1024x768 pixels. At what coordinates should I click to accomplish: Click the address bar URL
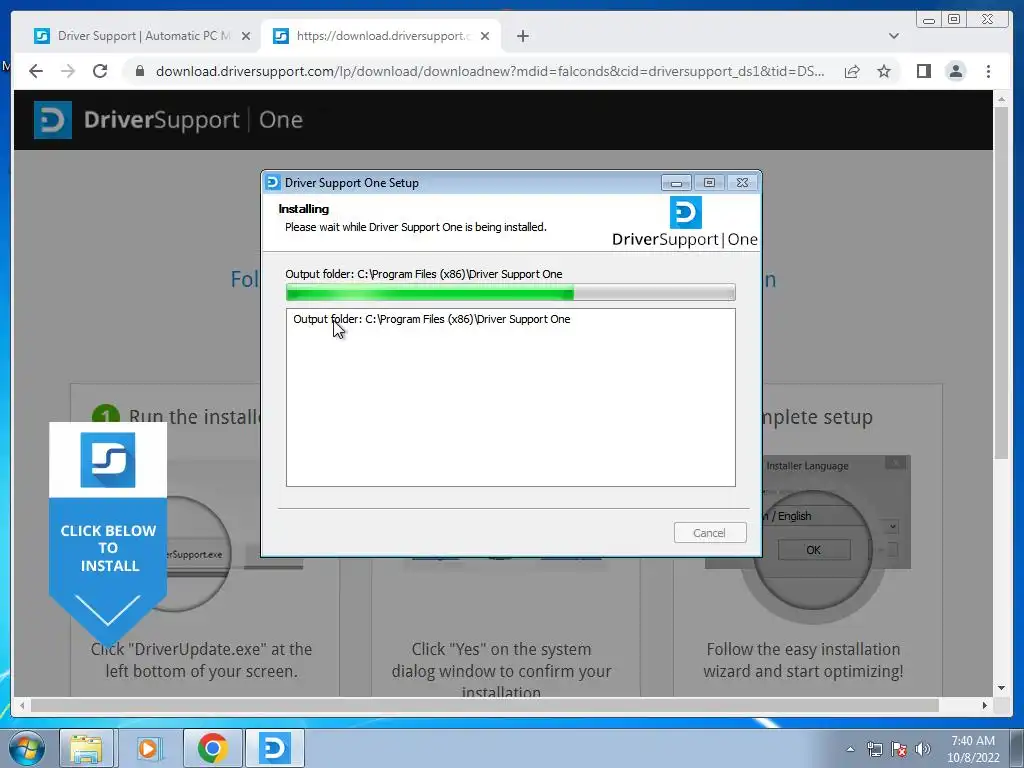[x=490, y=71]
